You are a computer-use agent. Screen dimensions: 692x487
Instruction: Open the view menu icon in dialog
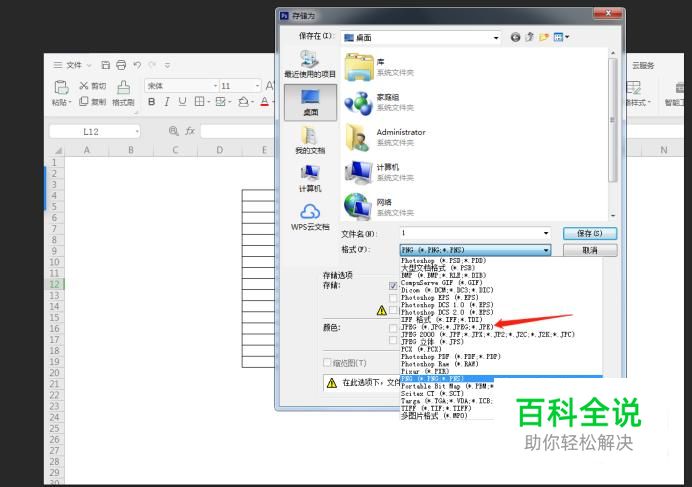point(561,38)
